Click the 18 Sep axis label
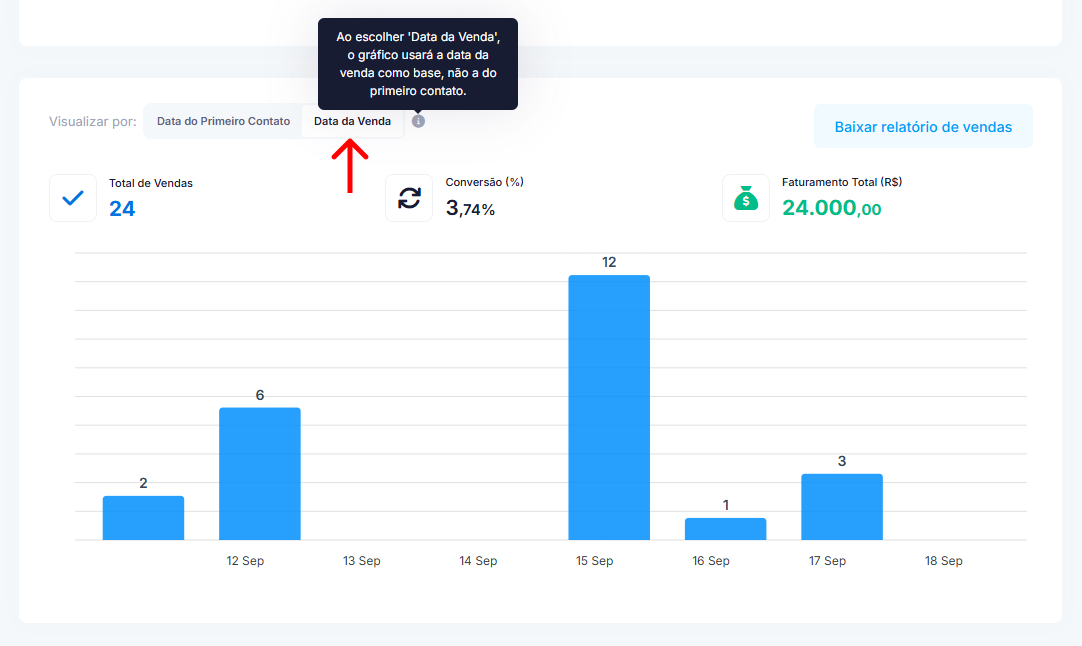The height and width of the screenshot is (646, 1082). click(943, 561)
